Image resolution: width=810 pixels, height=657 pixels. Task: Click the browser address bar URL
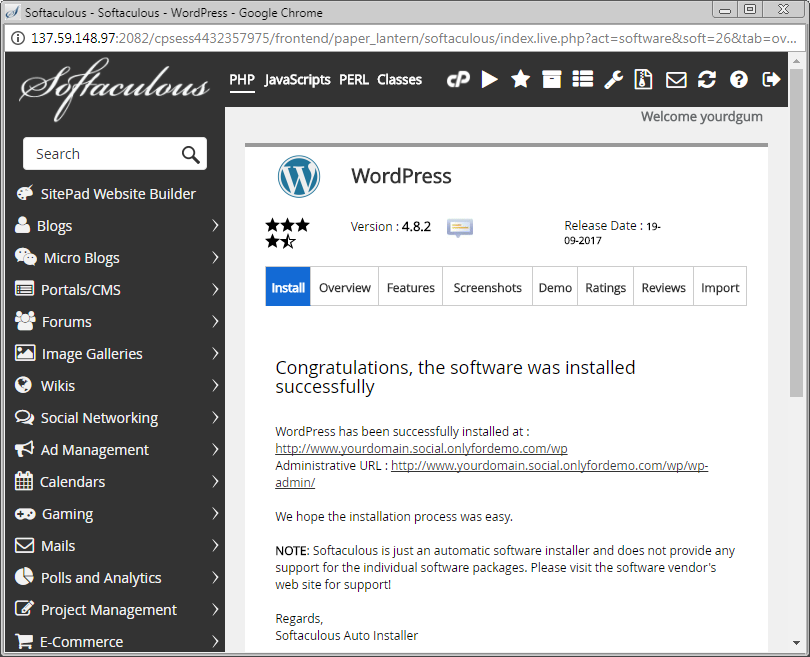click(413, 39)
